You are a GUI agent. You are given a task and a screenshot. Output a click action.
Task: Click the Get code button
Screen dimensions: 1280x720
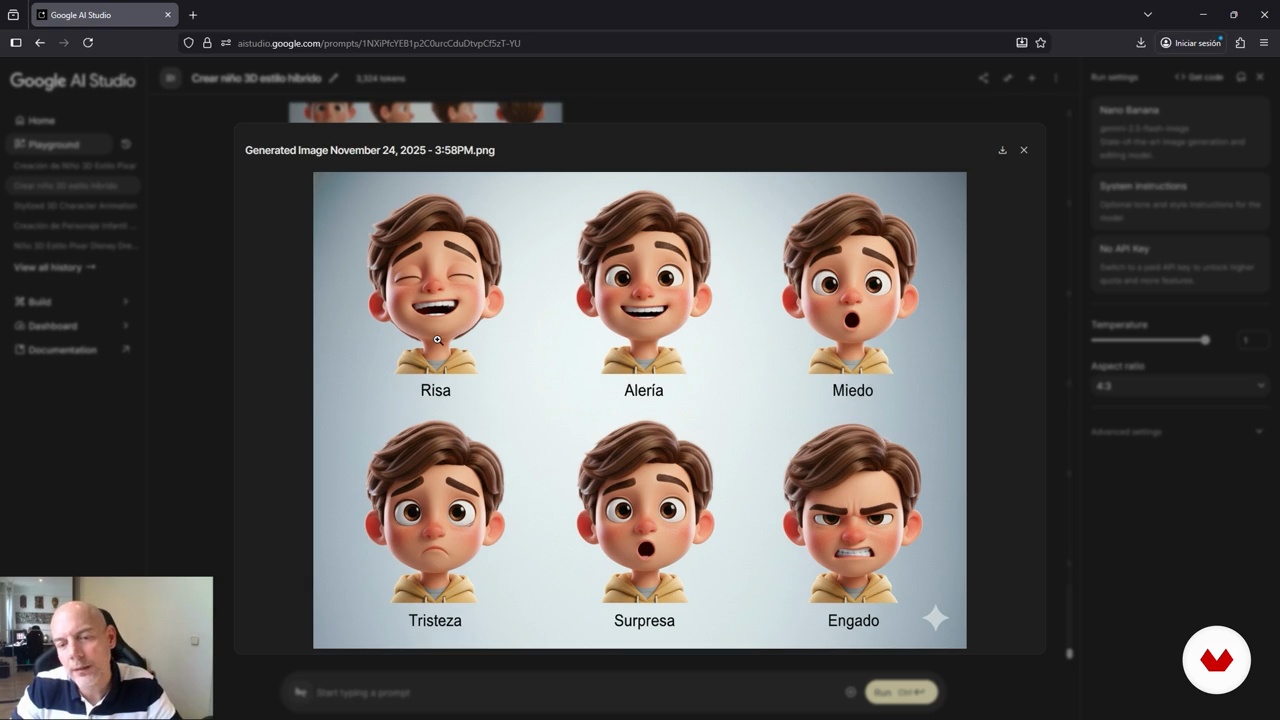tap(1198, 77)
